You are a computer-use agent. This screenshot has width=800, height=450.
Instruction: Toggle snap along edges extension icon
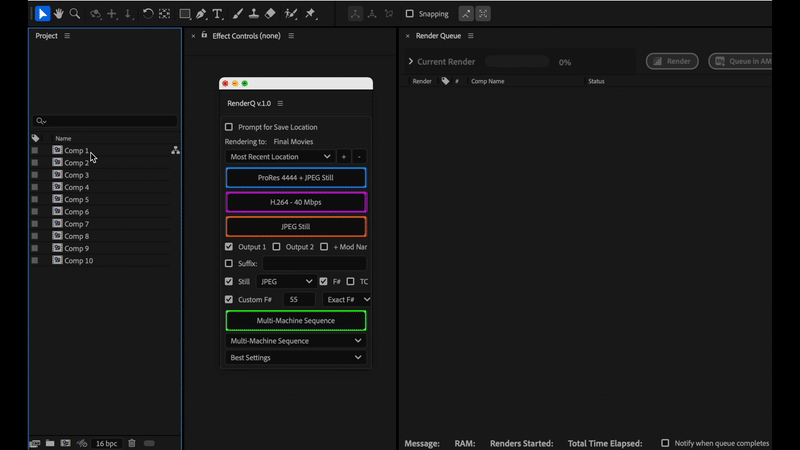point(466,14)
